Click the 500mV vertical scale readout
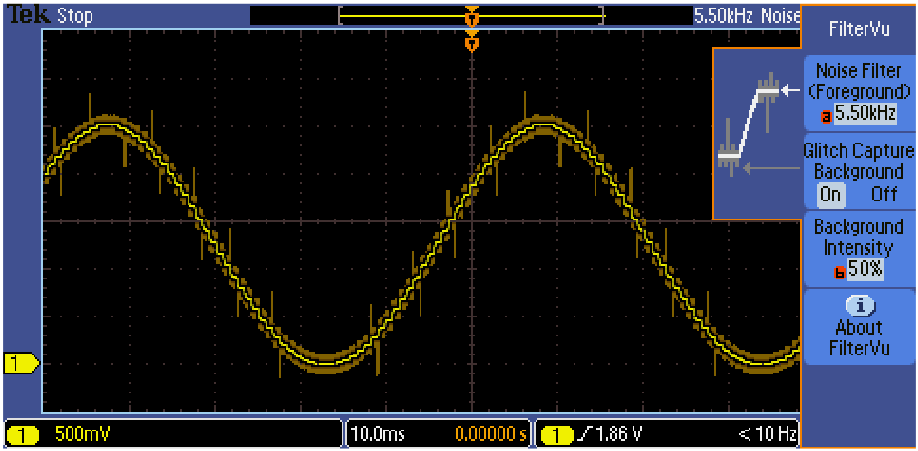Image resolution: width=918 pixels, height=451 pixels. coord(81,435)
